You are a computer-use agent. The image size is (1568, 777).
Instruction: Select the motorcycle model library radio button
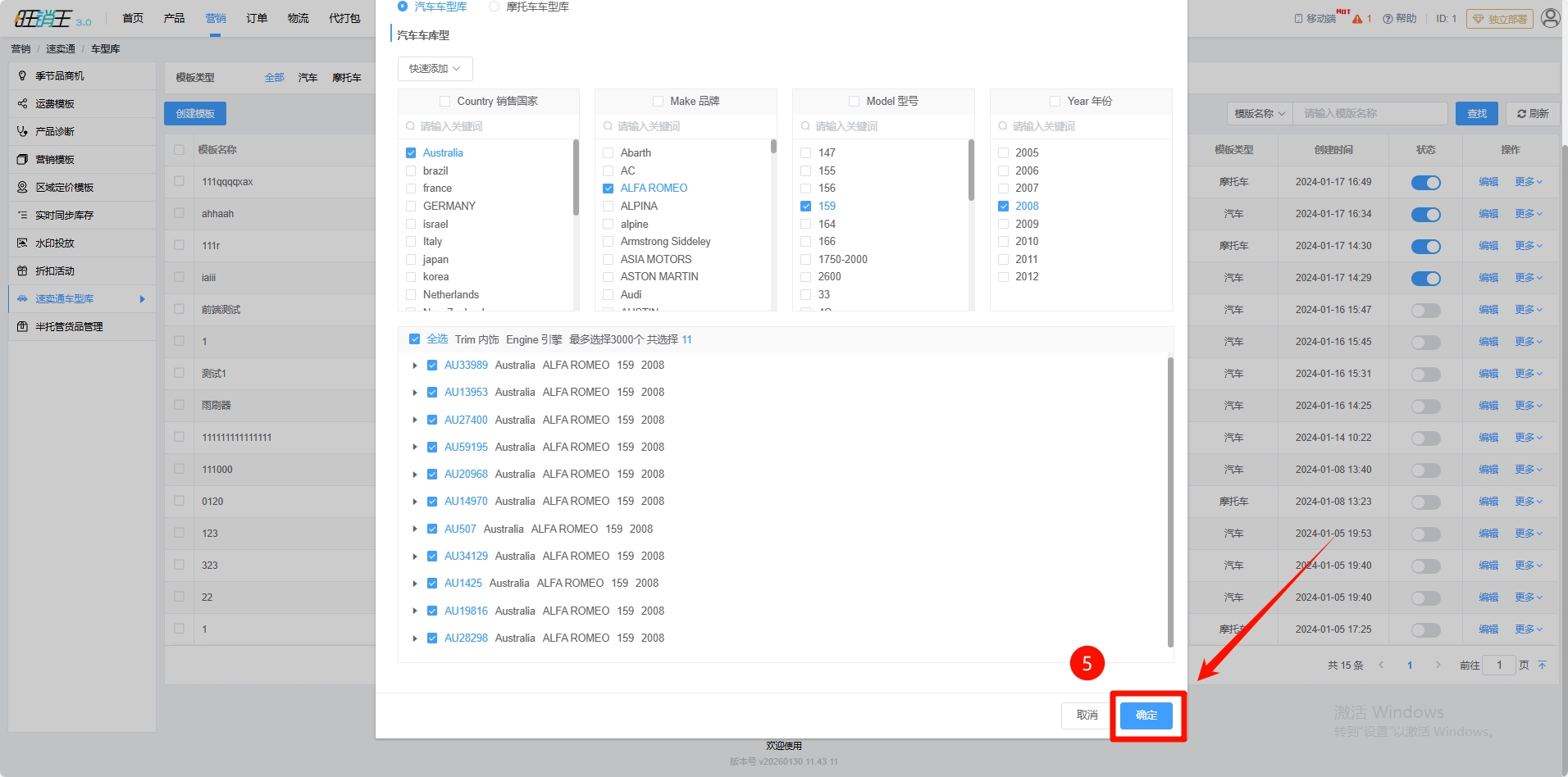(x=494, y=7)
